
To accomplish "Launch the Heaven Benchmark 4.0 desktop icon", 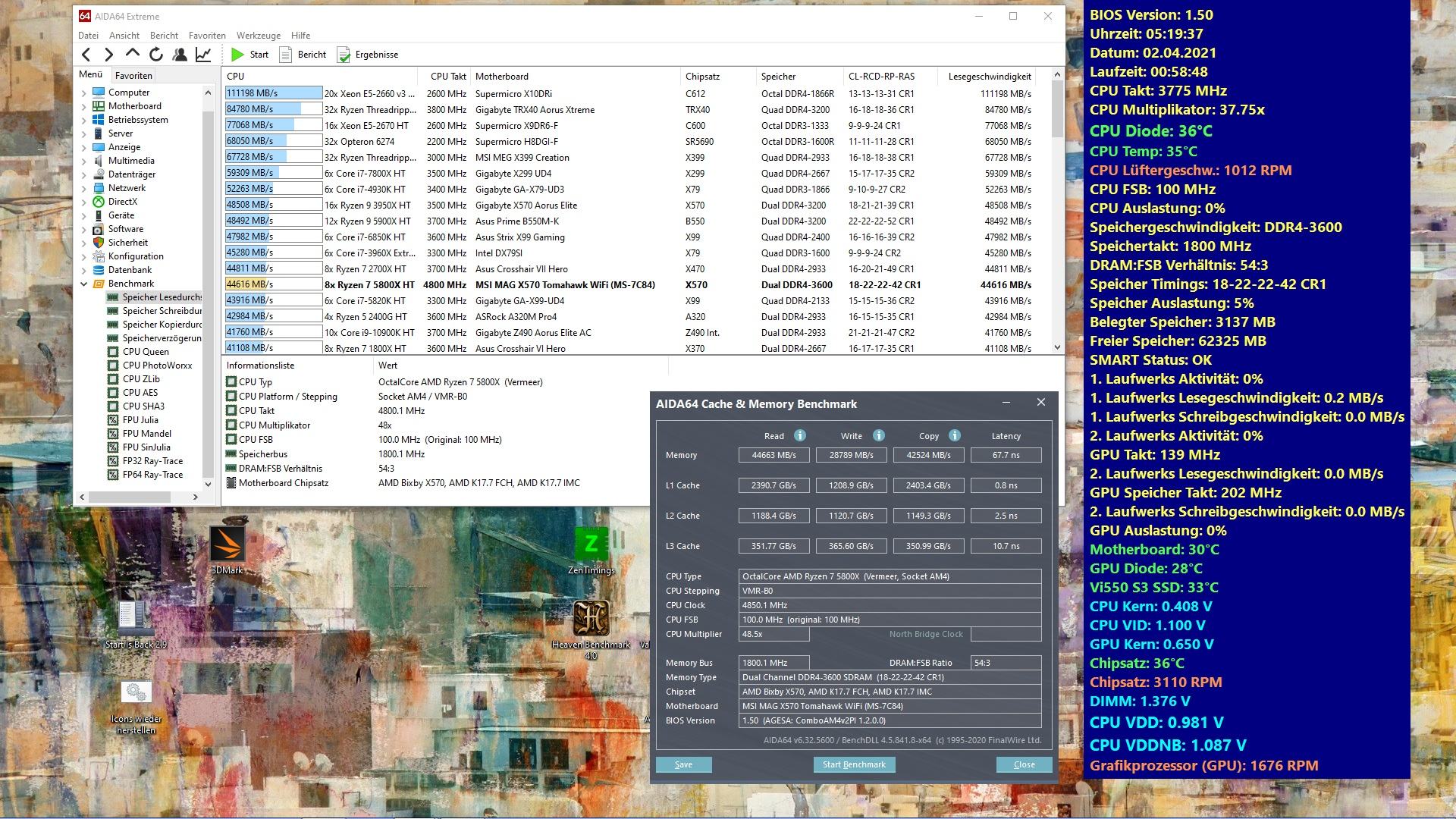I will pyautogui.click(x=591, y=631).
